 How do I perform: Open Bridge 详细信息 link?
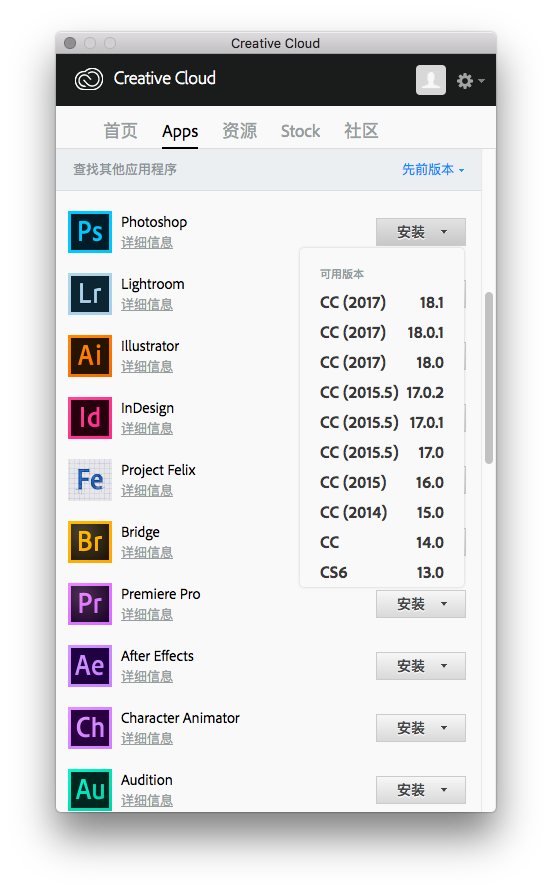click(x=147, y=553)
